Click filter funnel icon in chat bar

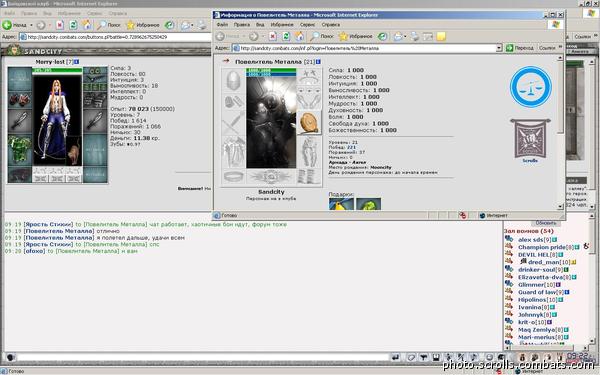(x=424, y=357)
